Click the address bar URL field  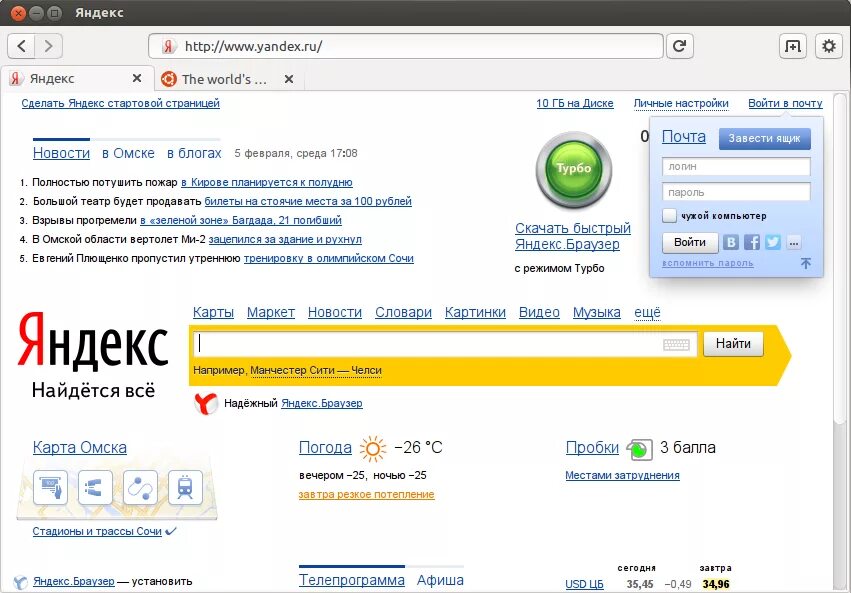tap(405, 46)
